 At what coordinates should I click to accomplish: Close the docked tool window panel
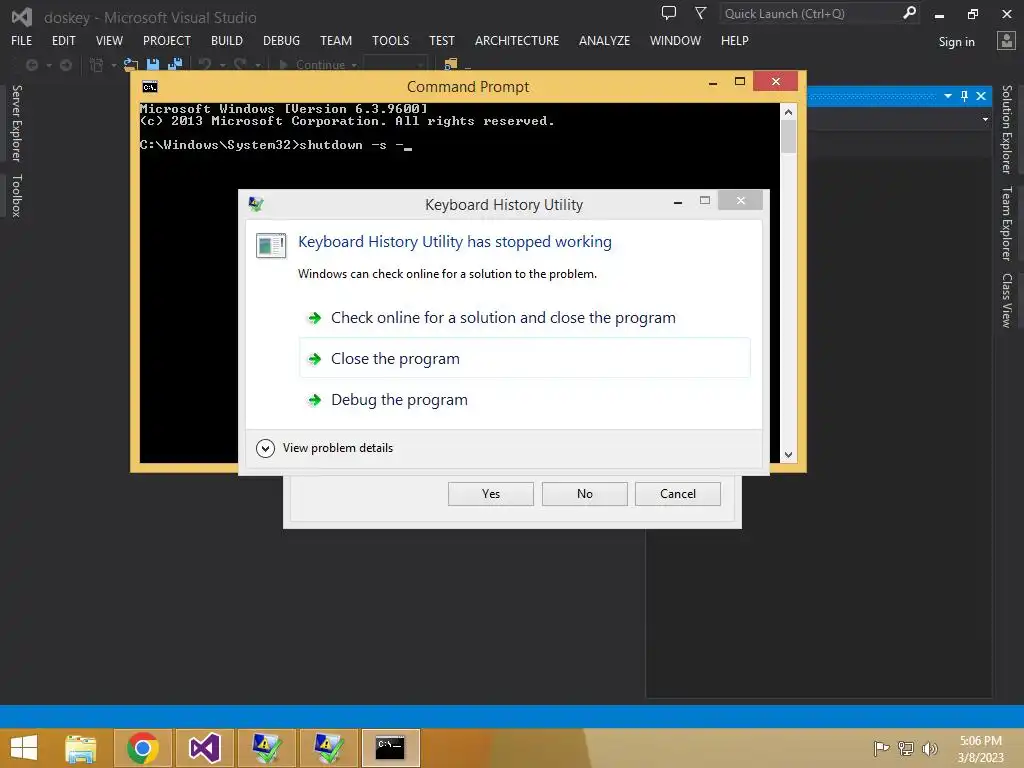(x=981, y=96)
